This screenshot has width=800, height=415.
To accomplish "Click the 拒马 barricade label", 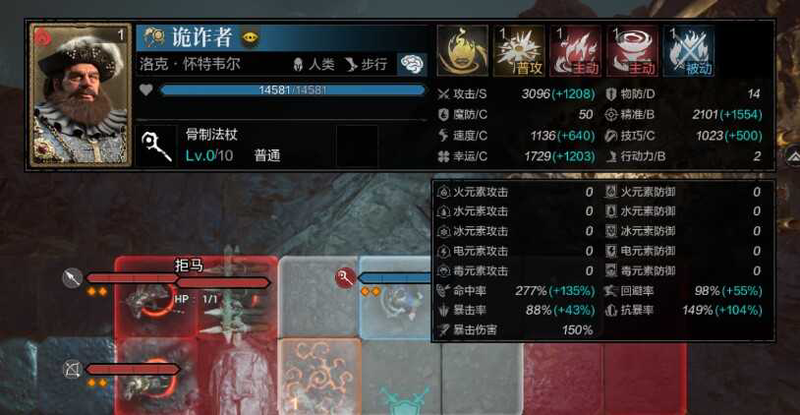I will coord(189,265).
